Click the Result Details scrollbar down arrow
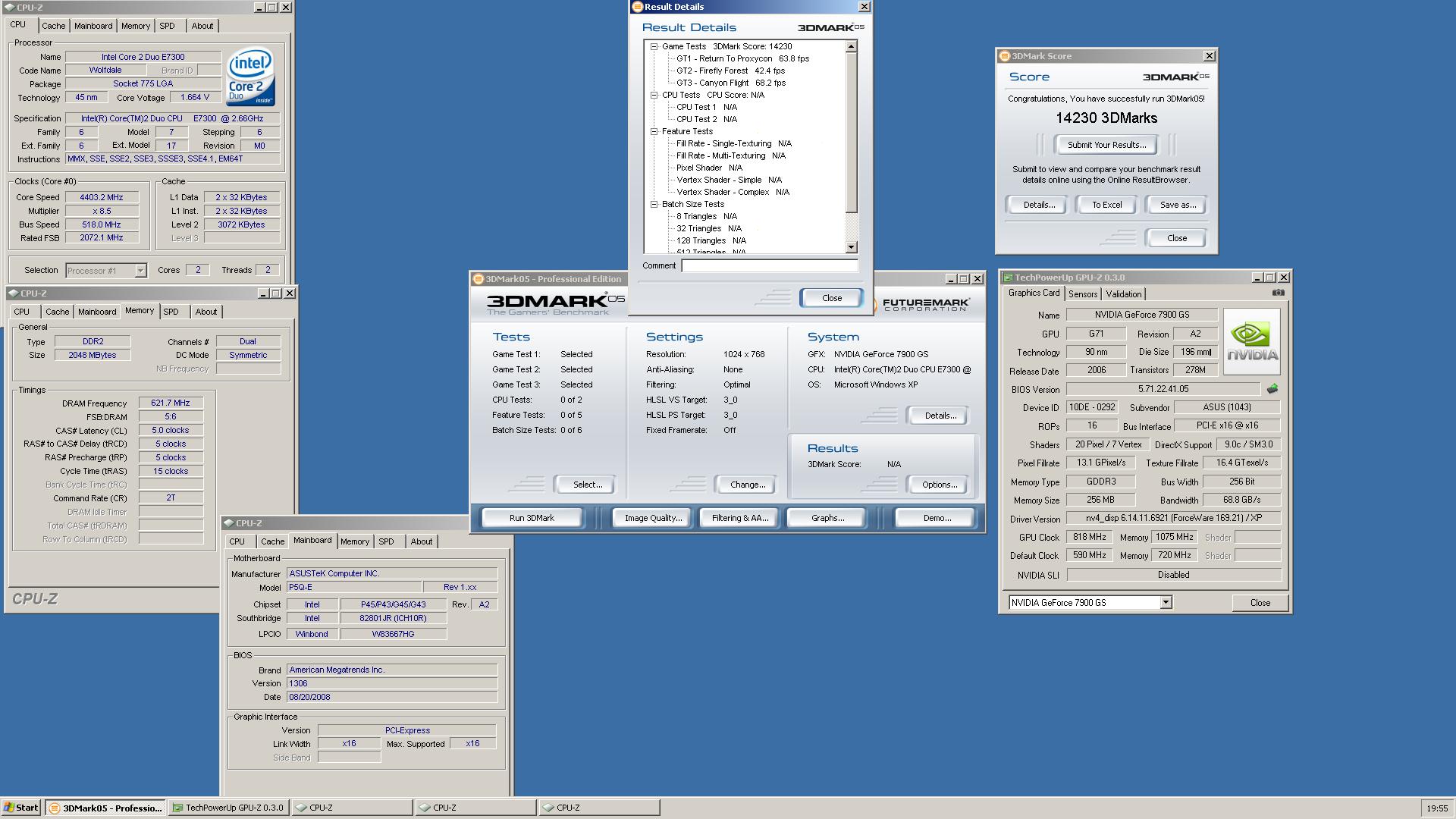This screenshot has height=819, width=1456. click(x=851, y=247)
